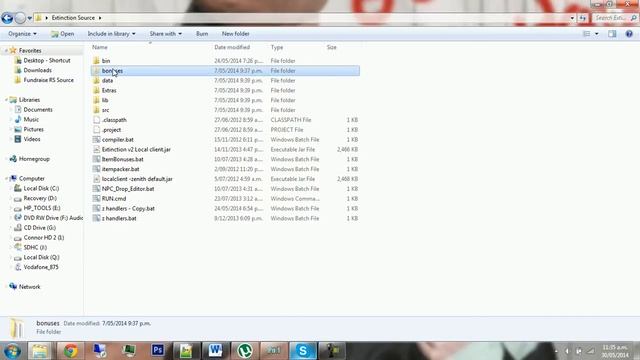Viewport: 640px width, 360px height.
Task: Click Open in the toolbar
Action: [x=62, y=34]
